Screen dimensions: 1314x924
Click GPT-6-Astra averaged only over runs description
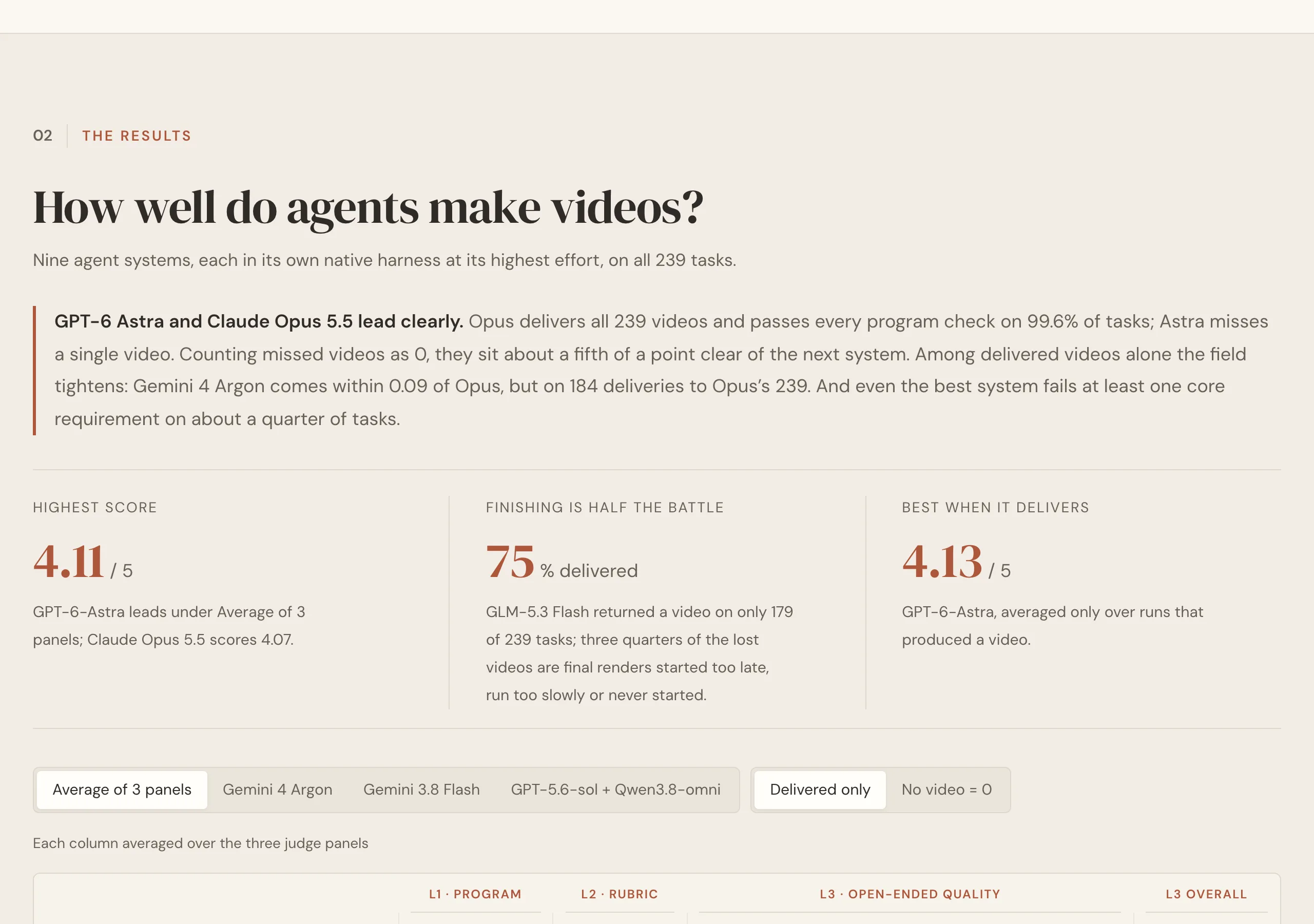pyautogui.click(x=1052, y=626)
